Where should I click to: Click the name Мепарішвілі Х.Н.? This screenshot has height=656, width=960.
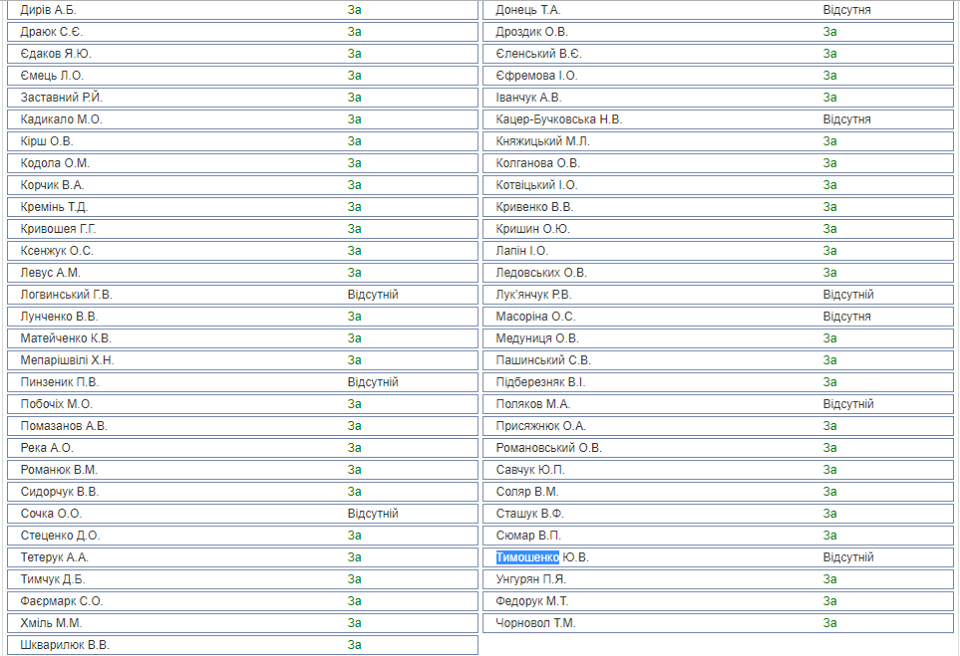pos(67,360)
